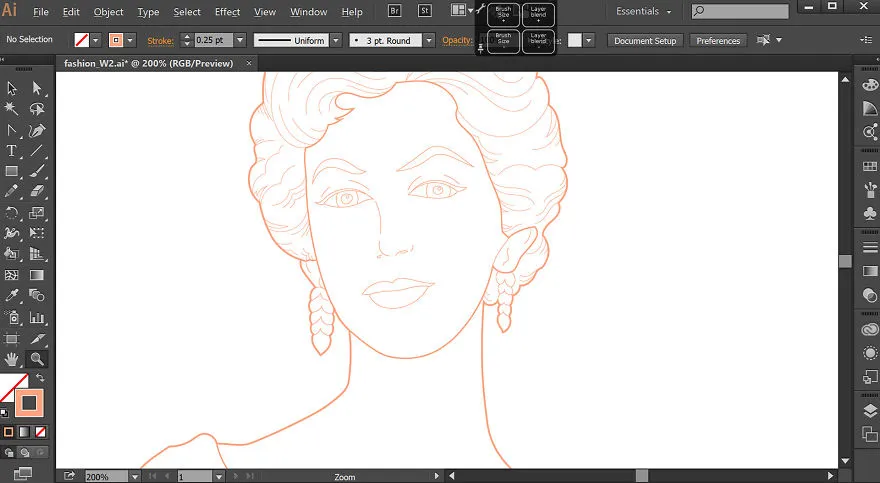
Task: Select the Magic Wand tool
Action: point(12,109)
